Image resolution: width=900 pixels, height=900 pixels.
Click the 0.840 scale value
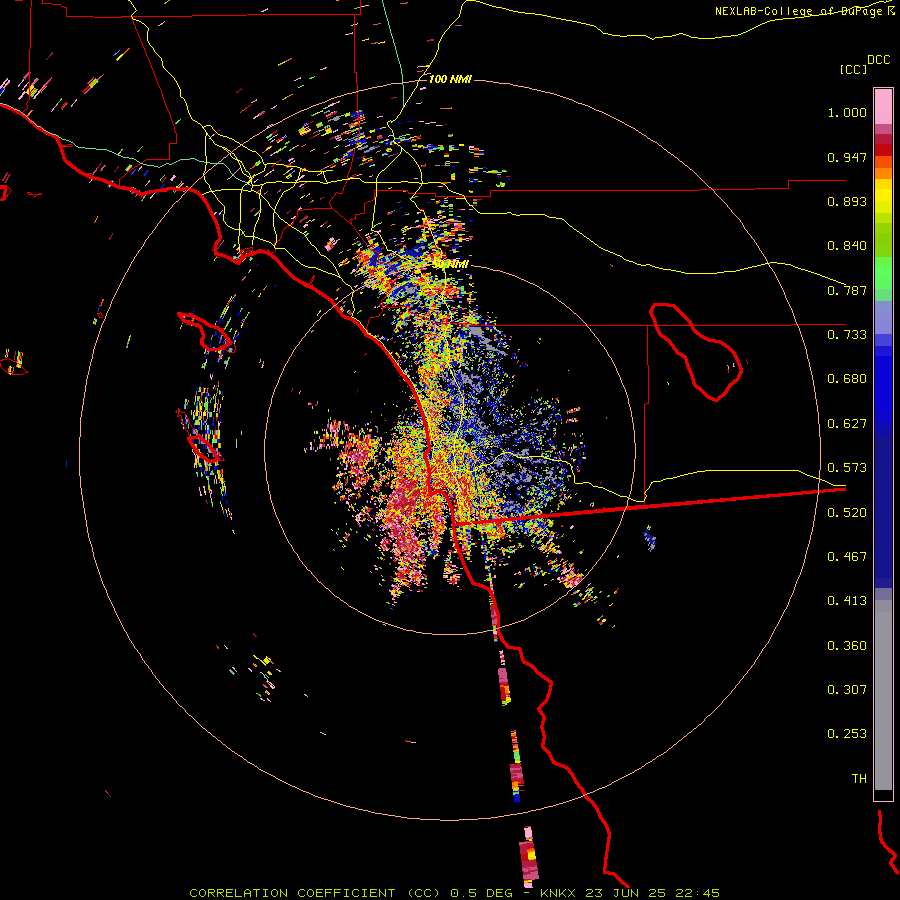(847, 246)
